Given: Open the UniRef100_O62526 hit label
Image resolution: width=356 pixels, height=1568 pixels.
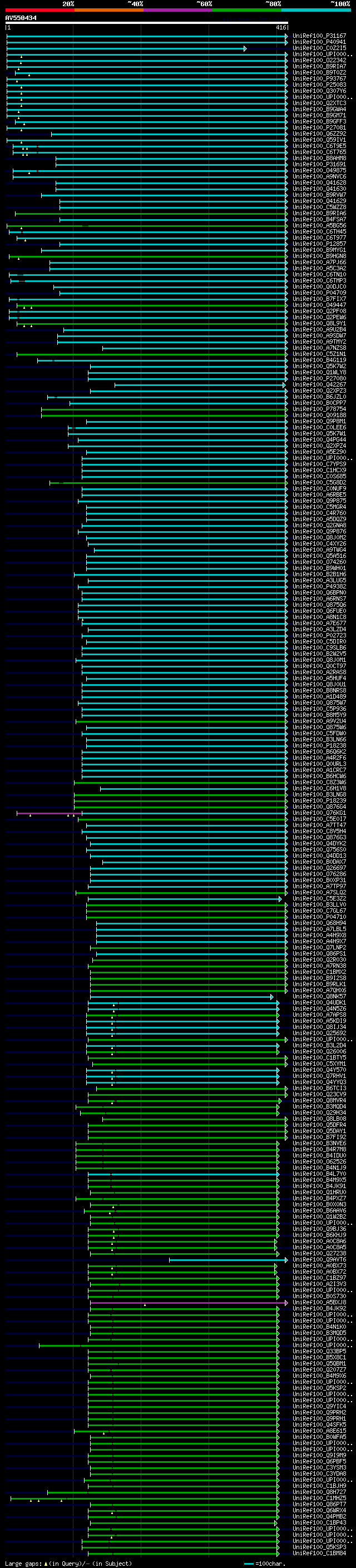Looking at the screenshot, I should pyautogui.click(x=319, y=1162).
